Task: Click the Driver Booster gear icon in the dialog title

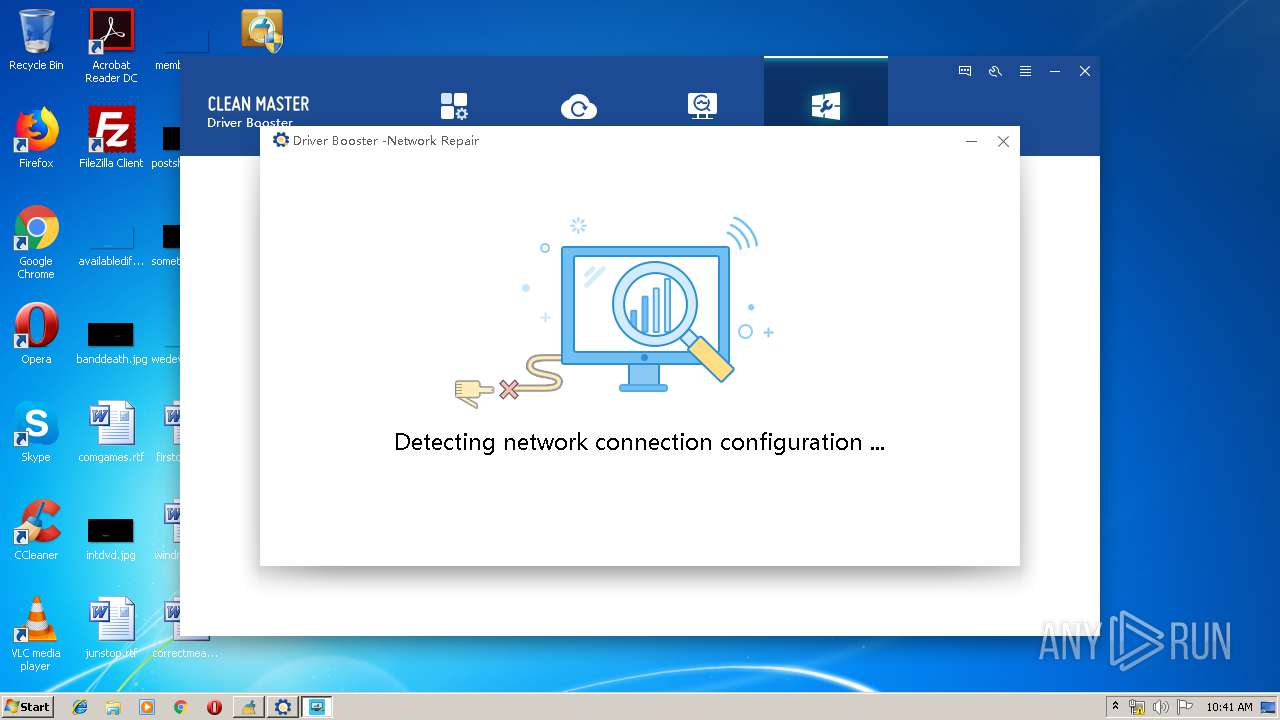Action: pyautogui.click(x=281, y=140)
